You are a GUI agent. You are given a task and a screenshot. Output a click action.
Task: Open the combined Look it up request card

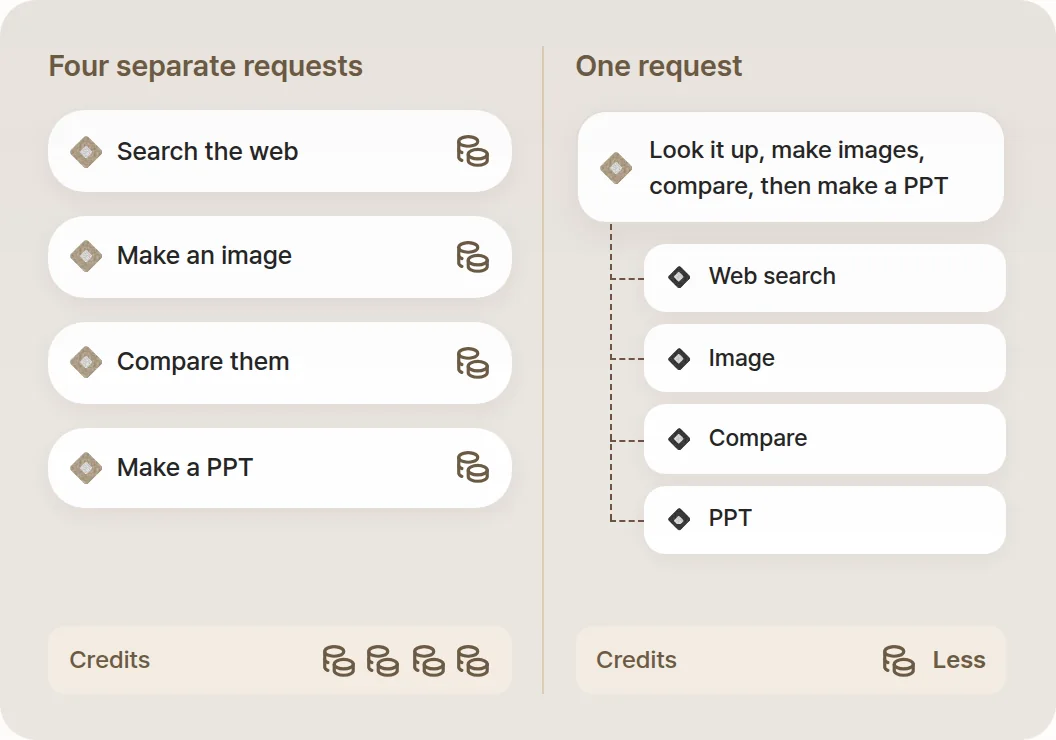tap(791, 167)
